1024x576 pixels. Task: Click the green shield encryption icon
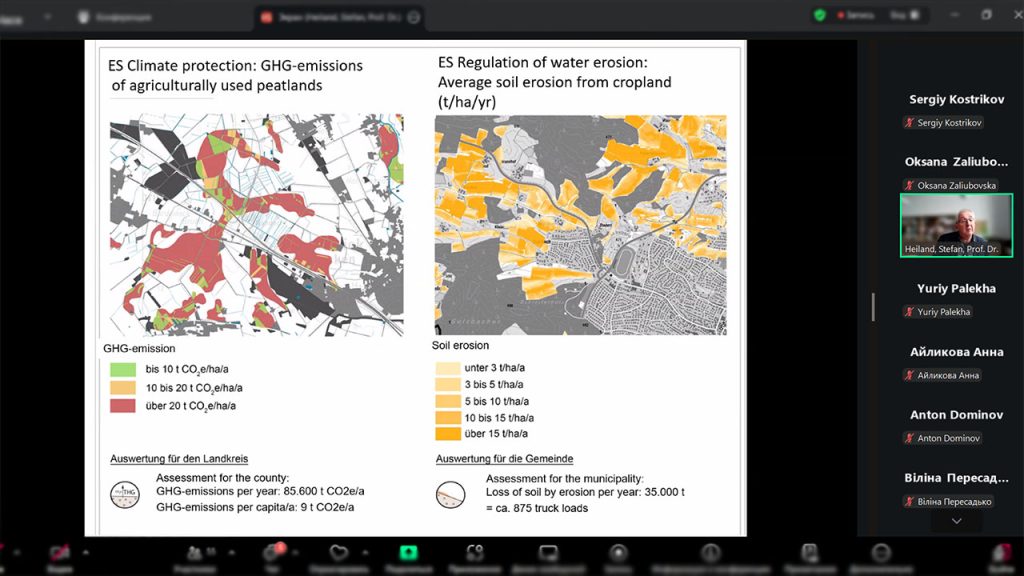pos(820,15)
